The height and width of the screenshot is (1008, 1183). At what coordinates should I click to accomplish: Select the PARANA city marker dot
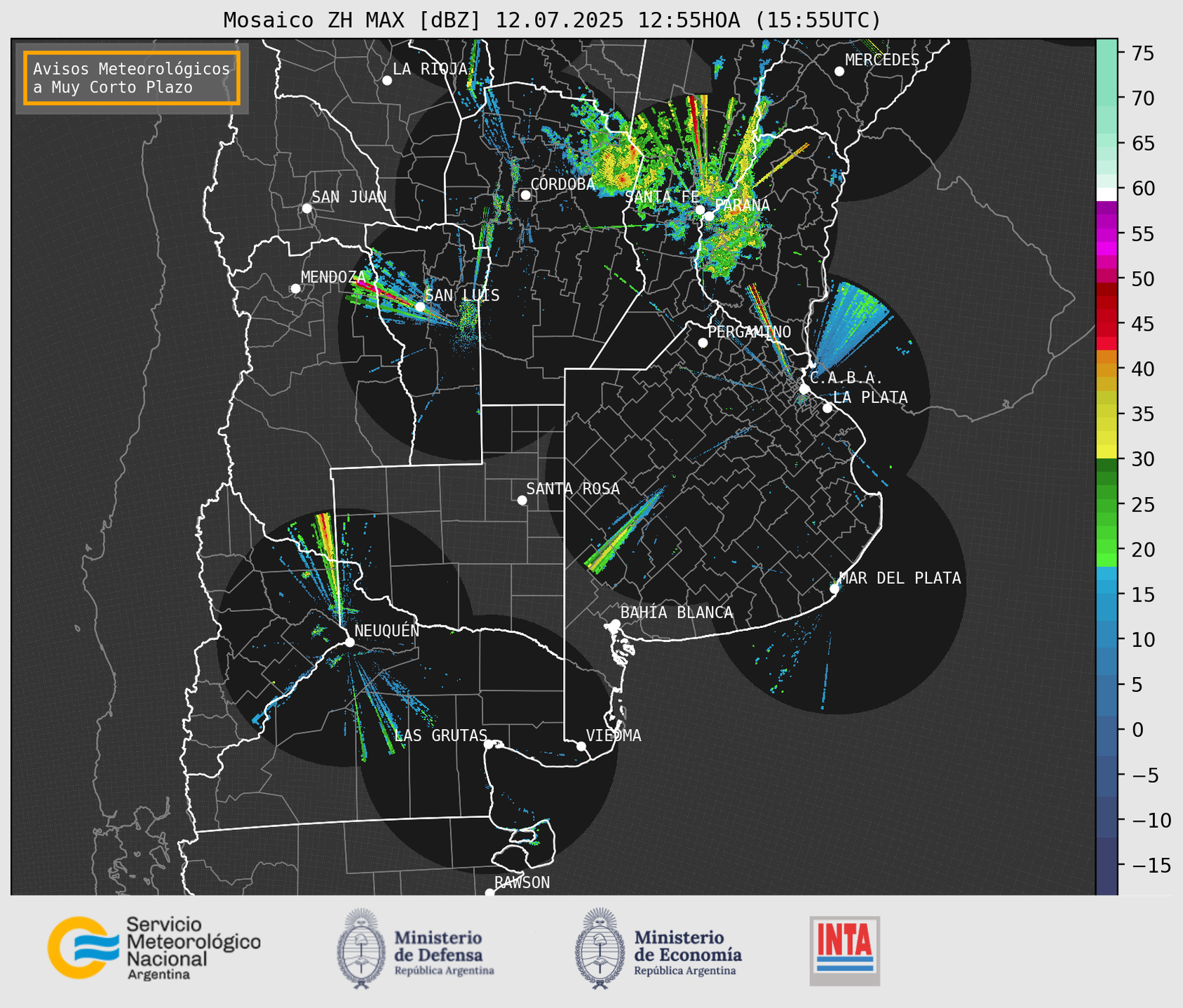(x=709, y=216)
